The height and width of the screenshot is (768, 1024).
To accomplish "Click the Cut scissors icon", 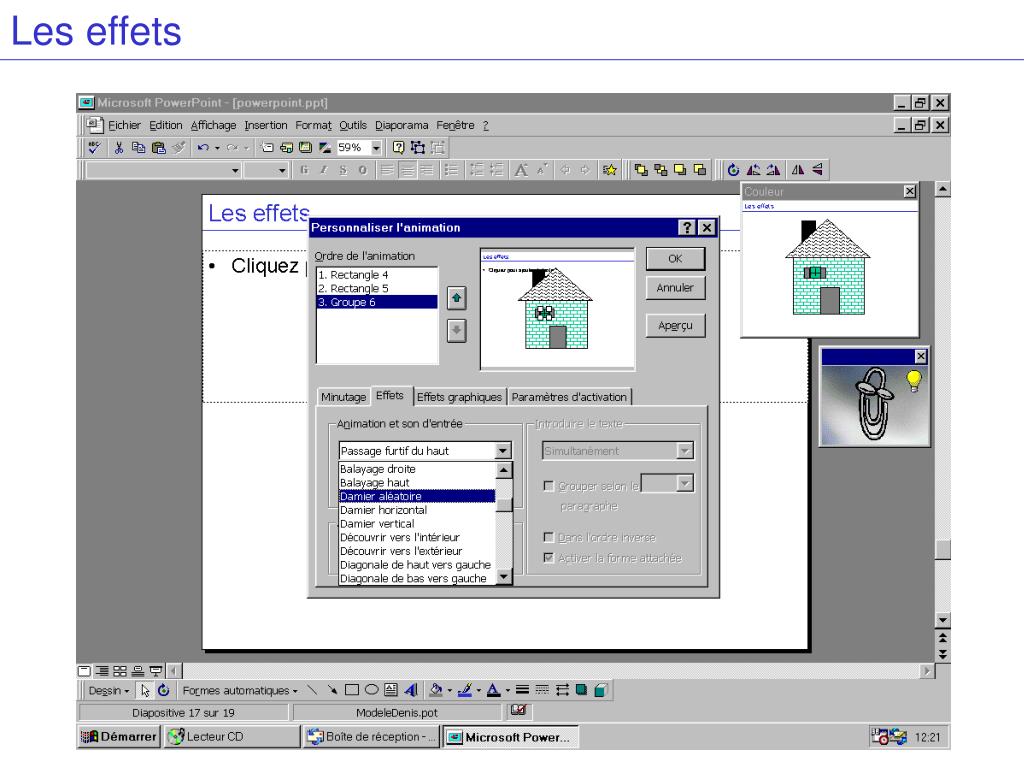I will (119, 148).
